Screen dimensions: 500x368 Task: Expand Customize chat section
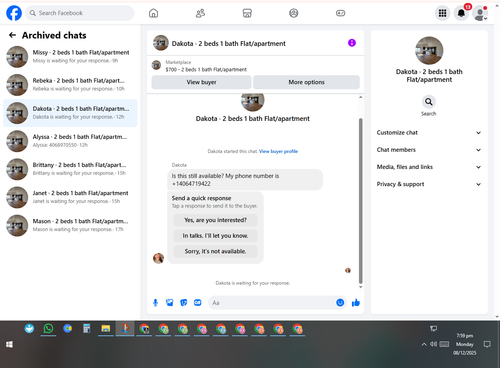[429, 133]
